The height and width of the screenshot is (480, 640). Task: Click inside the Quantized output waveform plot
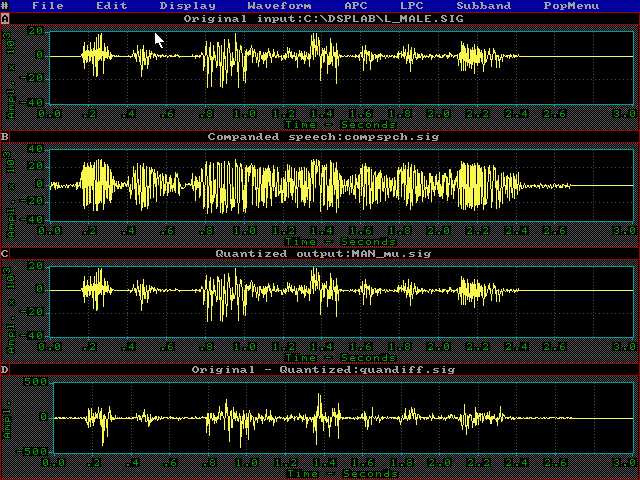point(341,302)
